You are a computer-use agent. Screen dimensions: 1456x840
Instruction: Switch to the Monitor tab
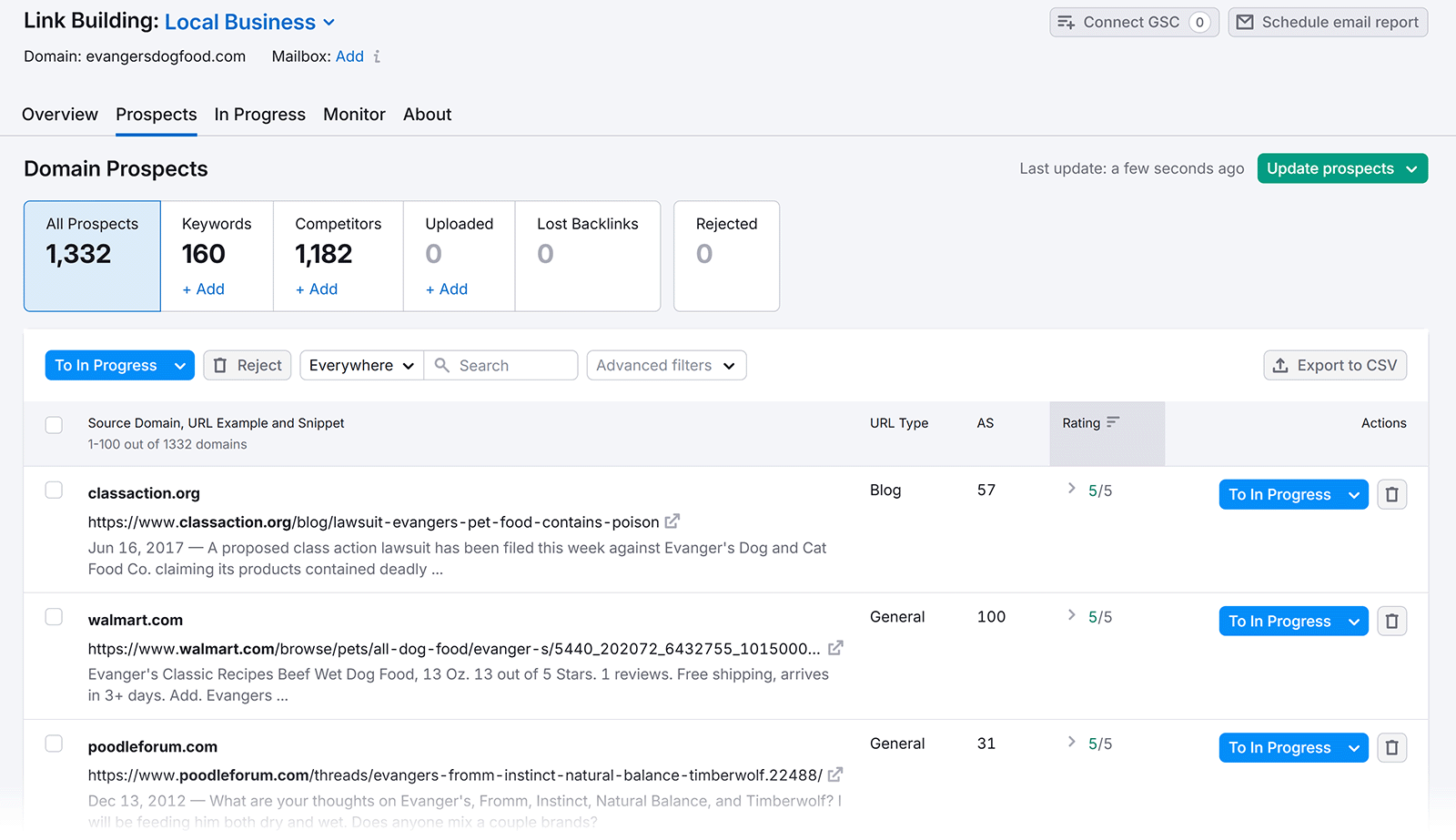(x=354, y=114)
